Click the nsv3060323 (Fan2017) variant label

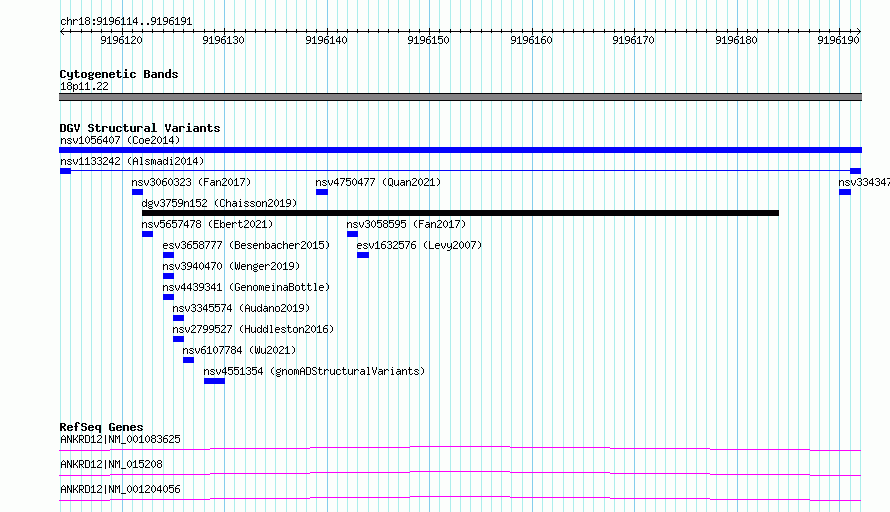pyautogui.click(x=191, y=182)
